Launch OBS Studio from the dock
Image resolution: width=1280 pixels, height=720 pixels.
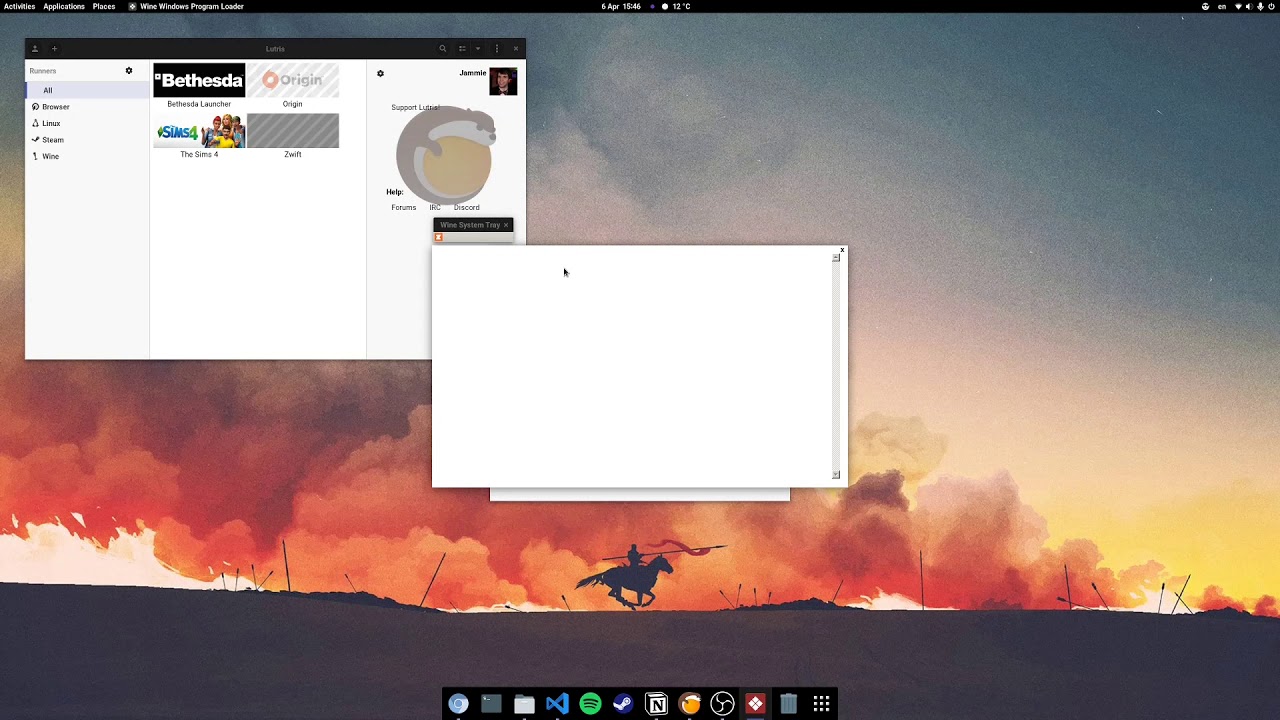tap(722, 704)
